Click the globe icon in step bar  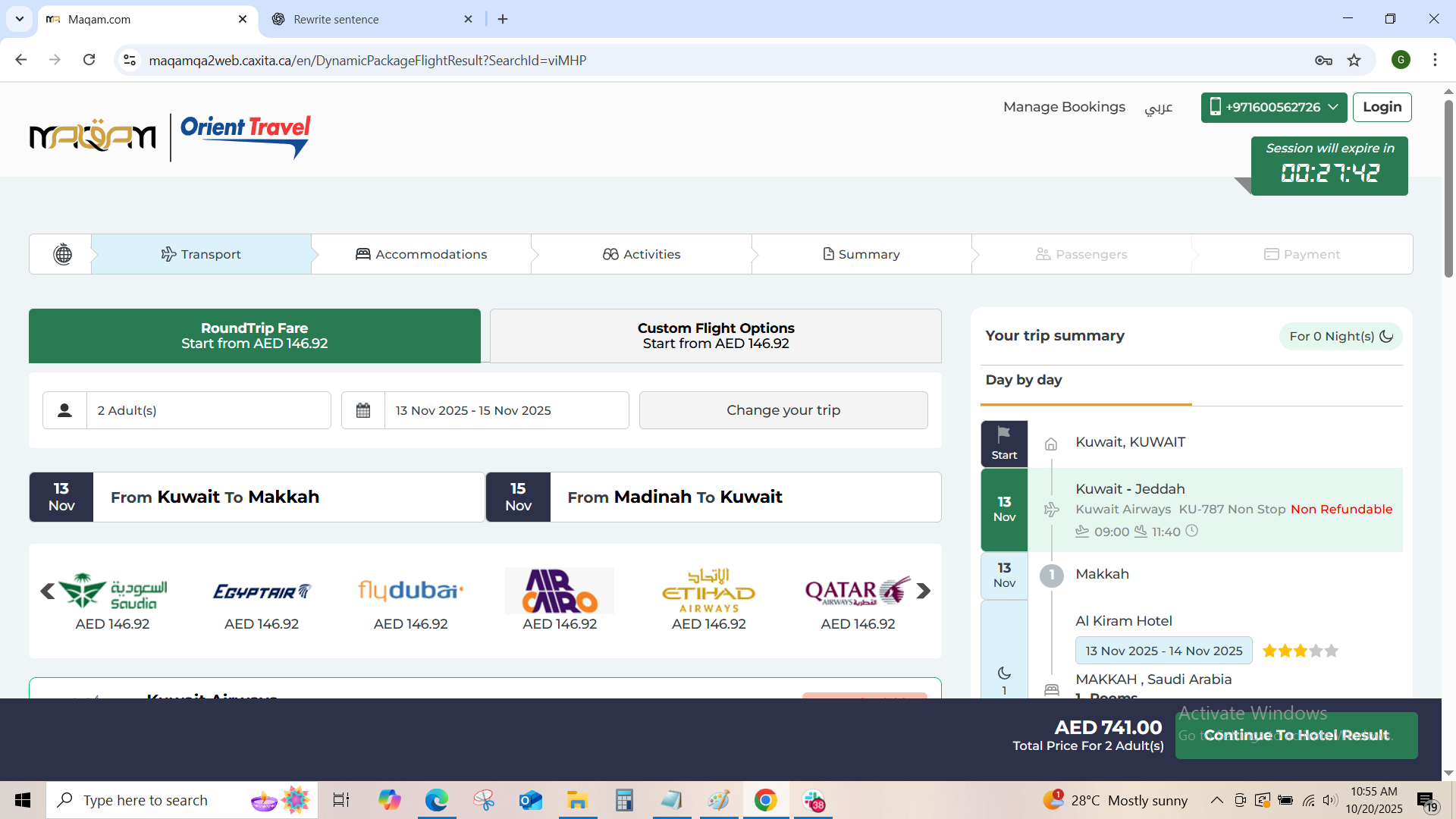(63, 254)
